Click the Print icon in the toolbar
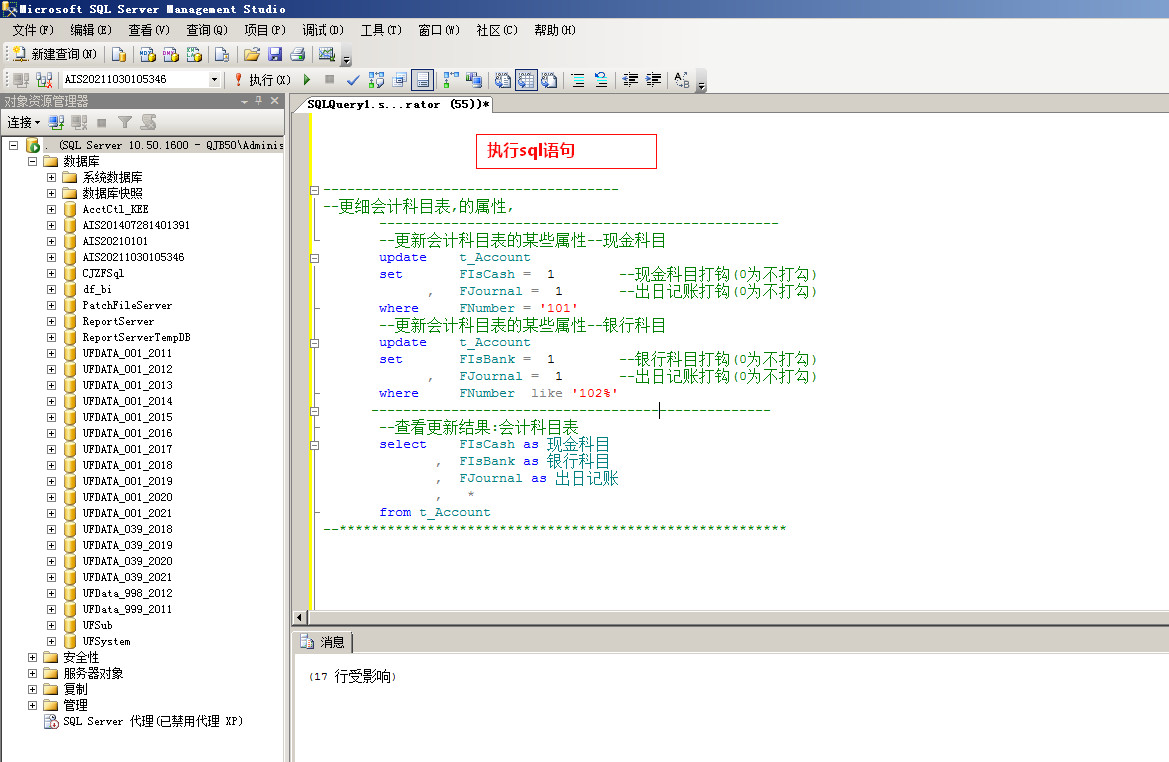Viewport: 1169px width, 762px height. pyautogui.click(x=297, y=54)
